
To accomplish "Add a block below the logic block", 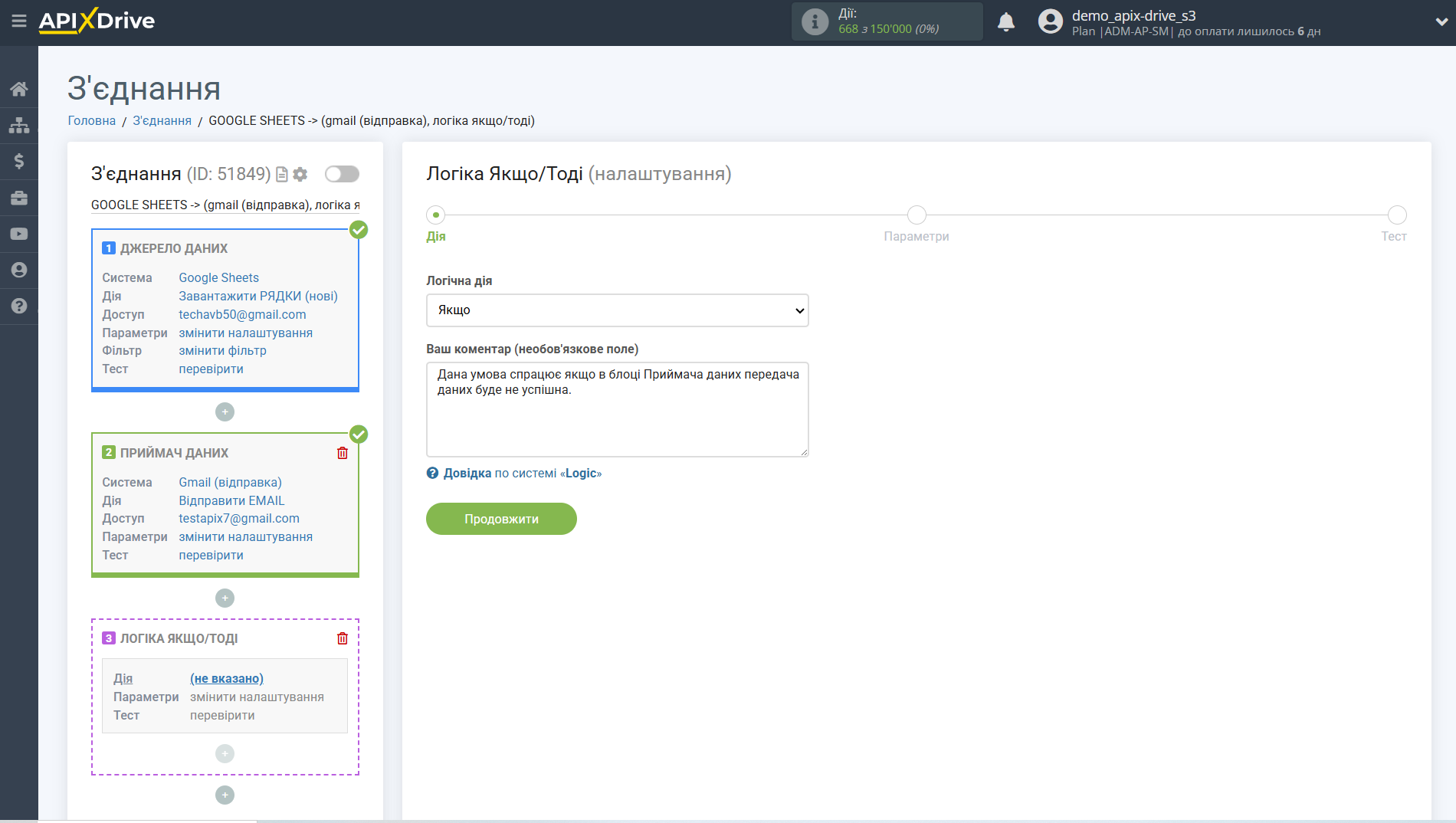I will (225, 795).
